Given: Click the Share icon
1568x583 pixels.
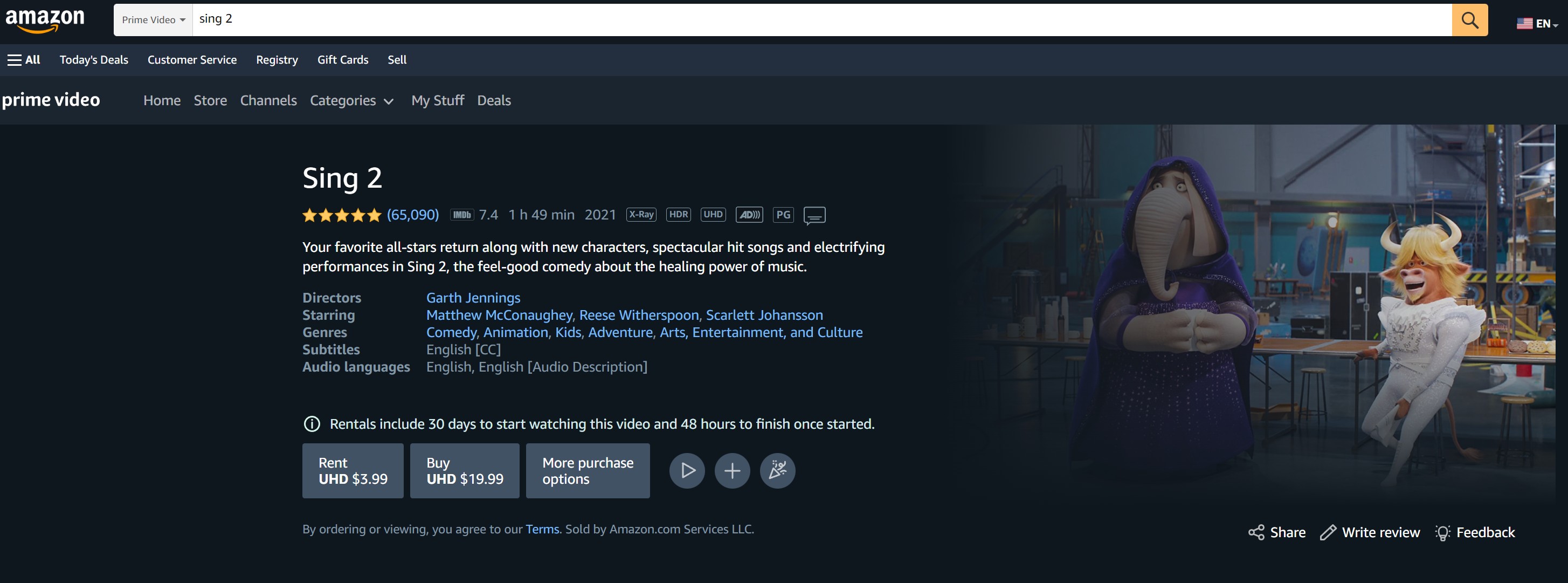Looking at the screenshot, I should click(1256, 532).
